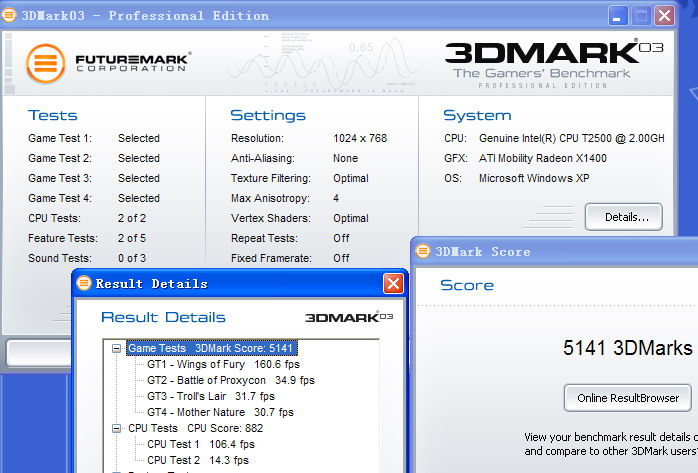Collapse the Game Tests tree node
The height and width of the screenshot is (473, 698).
pyautogui.click(x=117, y=349)
